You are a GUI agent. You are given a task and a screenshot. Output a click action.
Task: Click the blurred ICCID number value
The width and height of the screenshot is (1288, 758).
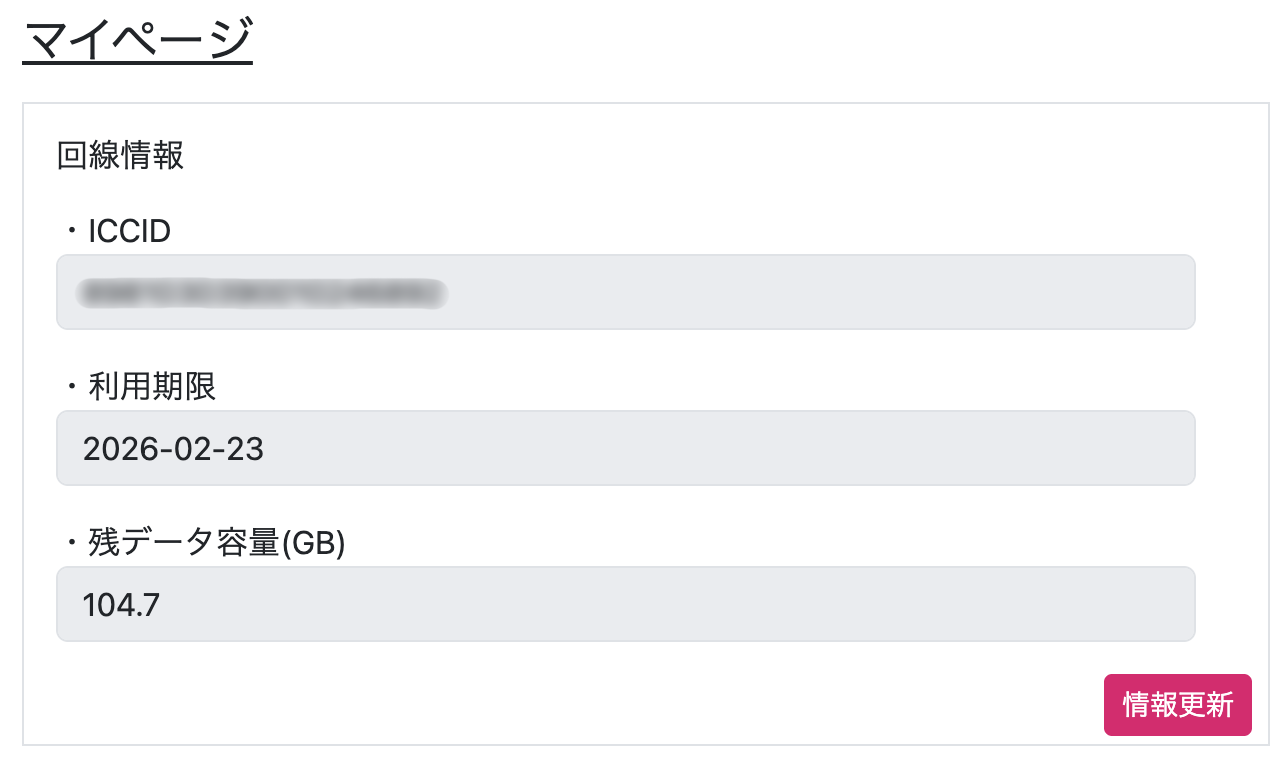tap(262, 292)
